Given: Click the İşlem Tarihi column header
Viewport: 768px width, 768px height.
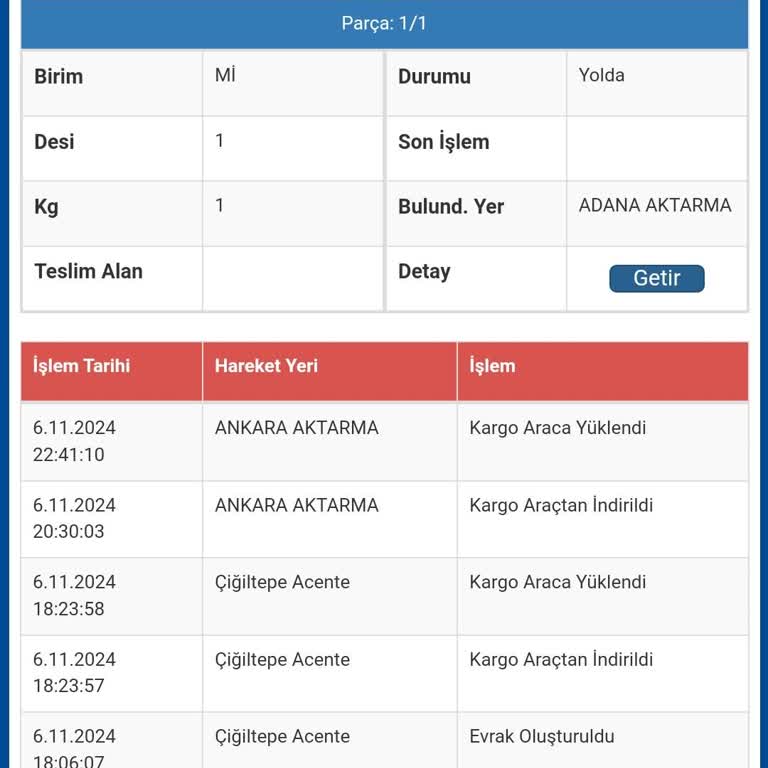Looking at the screenshot, I should (x=82, y=366).
